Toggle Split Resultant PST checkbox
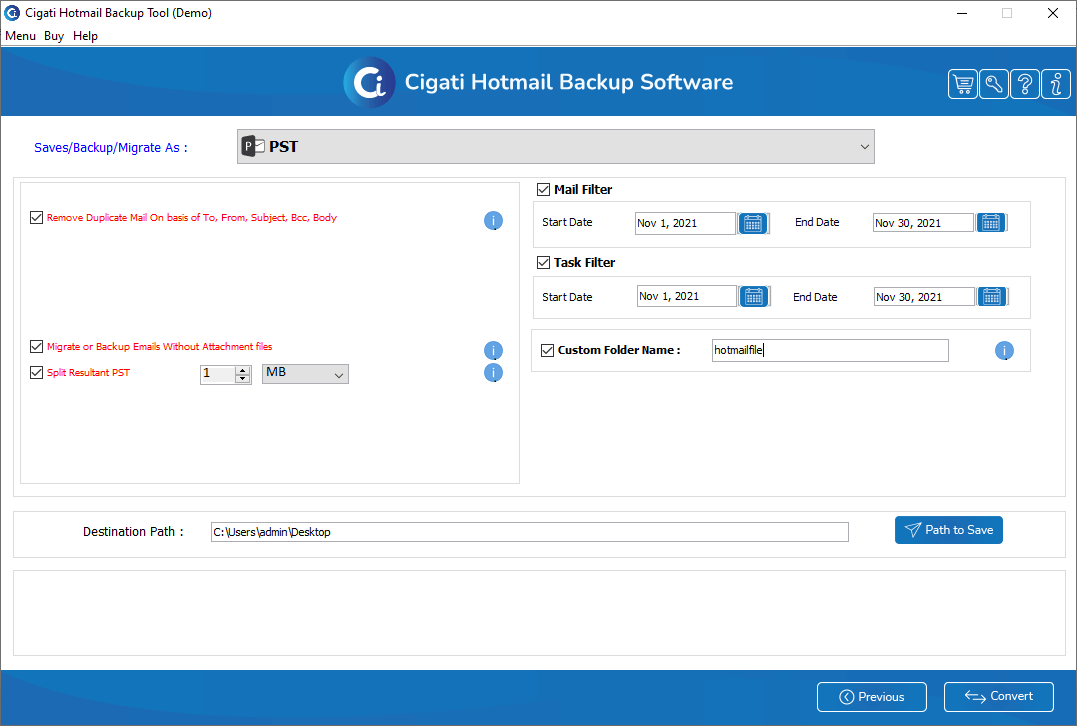Image resolution: width=1077 pixels, height=726 pixels. (x=36, y=372)
